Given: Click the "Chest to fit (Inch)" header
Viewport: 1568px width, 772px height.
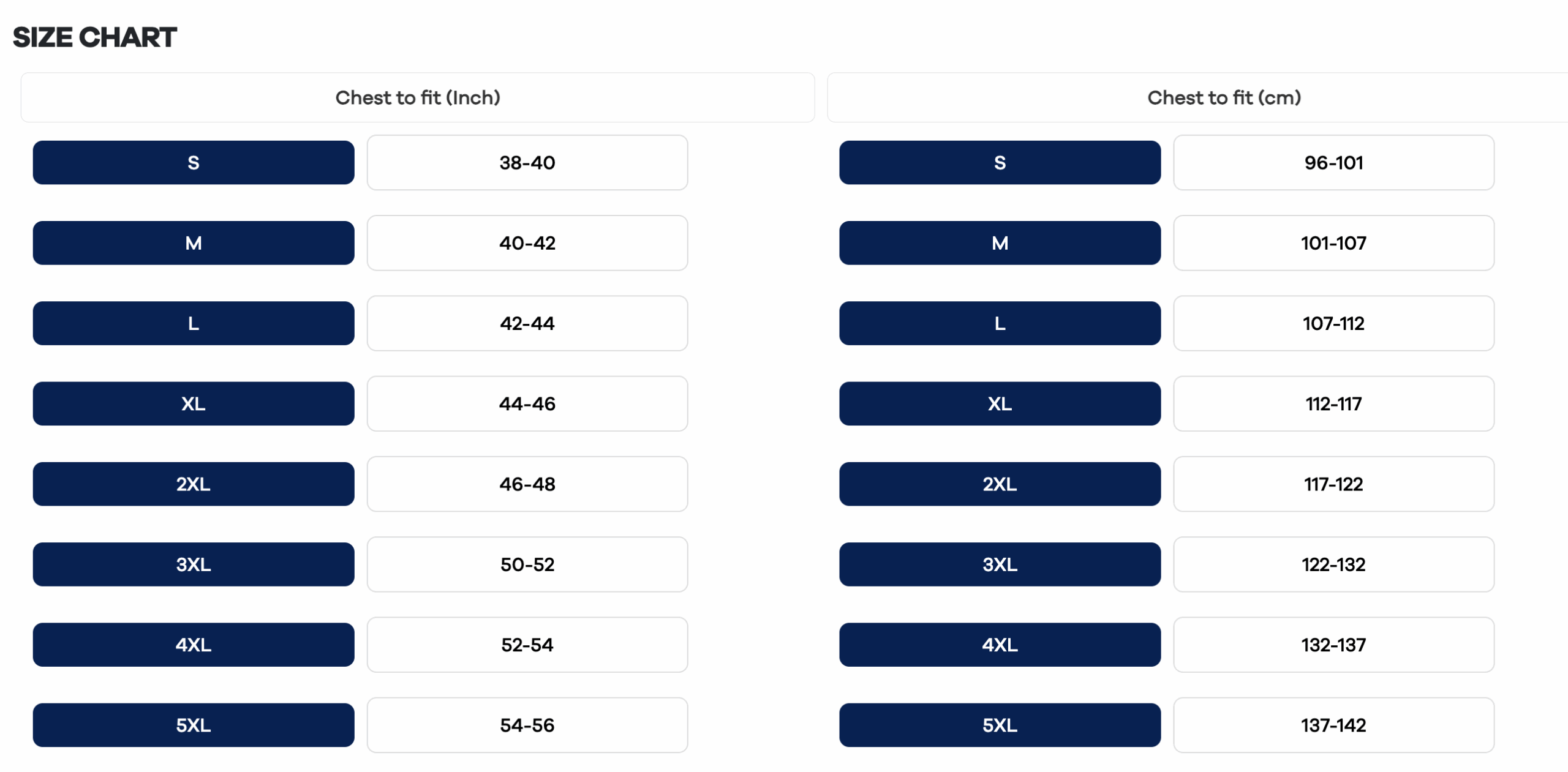Looking at the screenshot, I should (418, 98).
